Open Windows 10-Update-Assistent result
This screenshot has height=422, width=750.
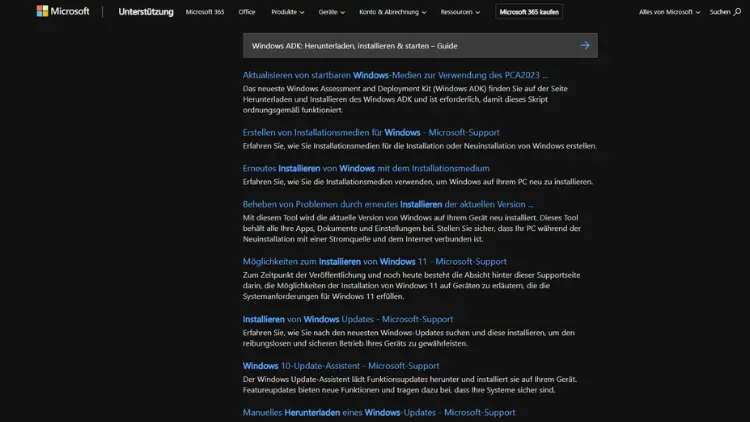pyautogui.click(x=341, y=366)
